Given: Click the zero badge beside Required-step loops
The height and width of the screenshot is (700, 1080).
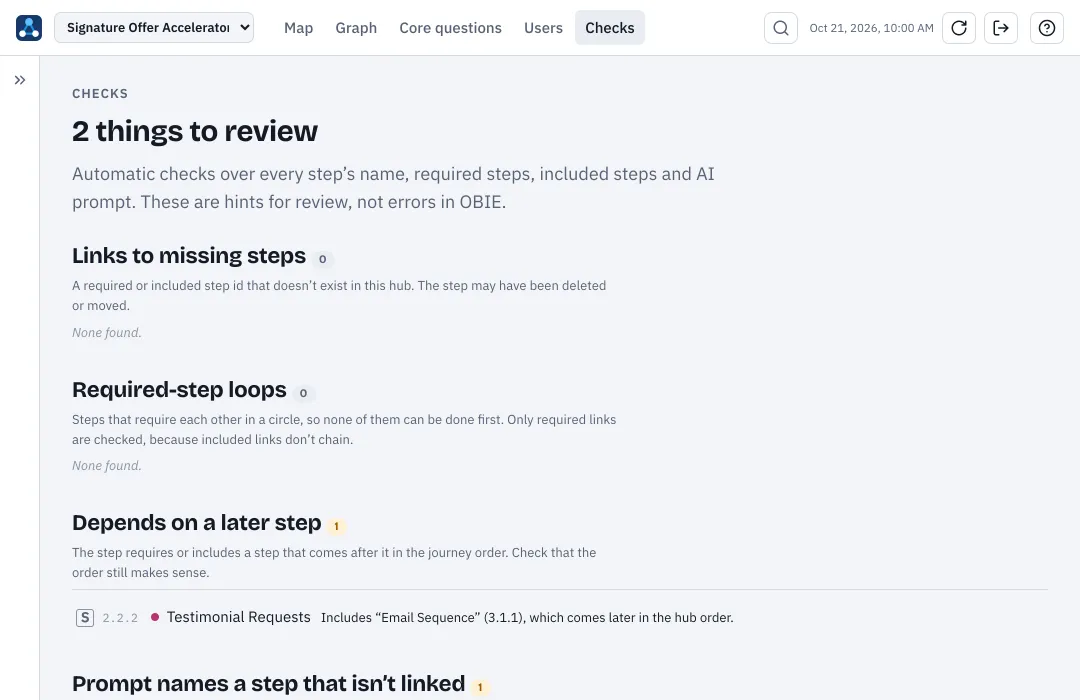Looking at the screenshot, I should 303,393.
